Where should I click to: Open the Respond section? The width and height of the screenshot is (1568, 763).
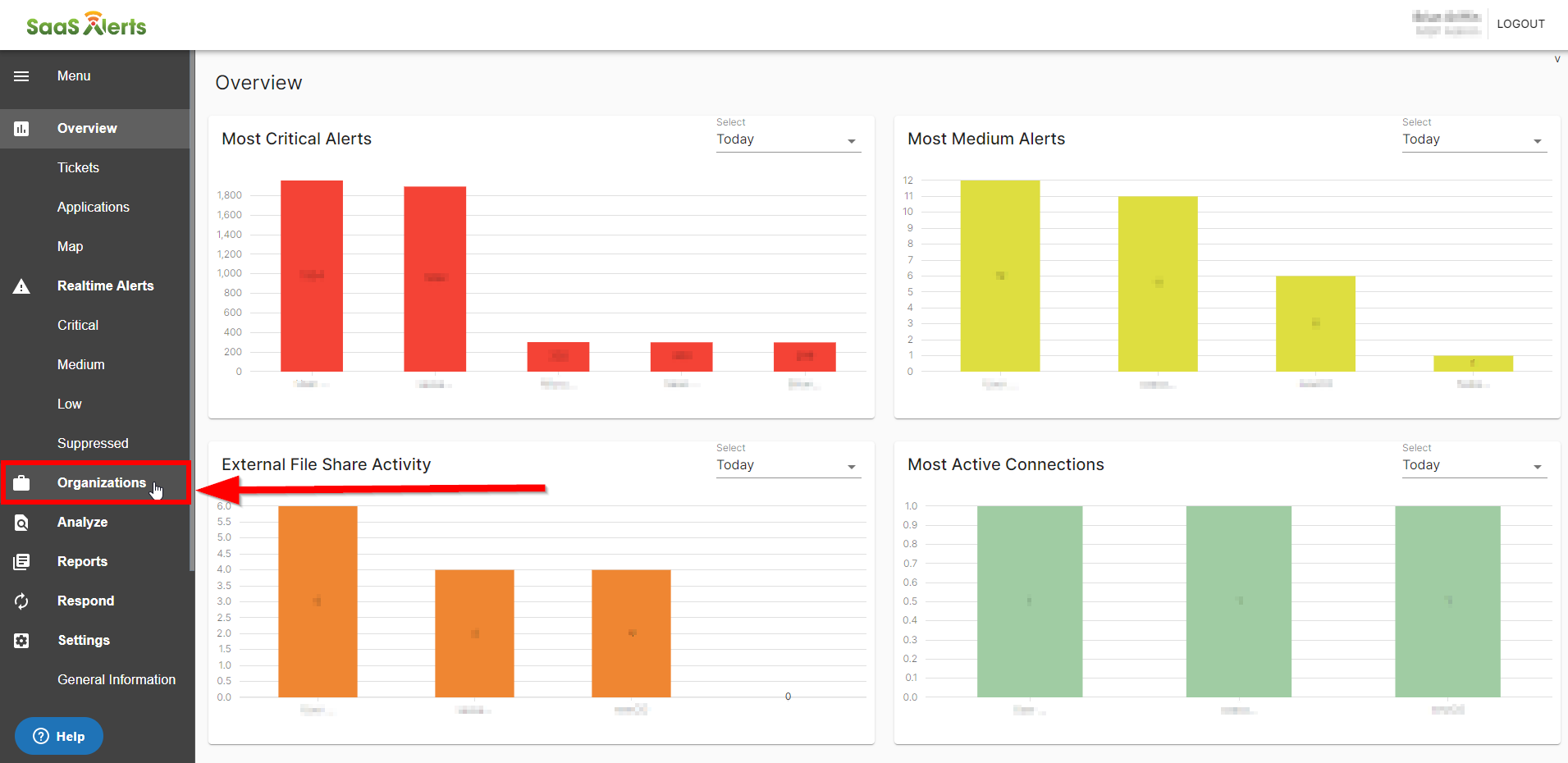(95, 601)
